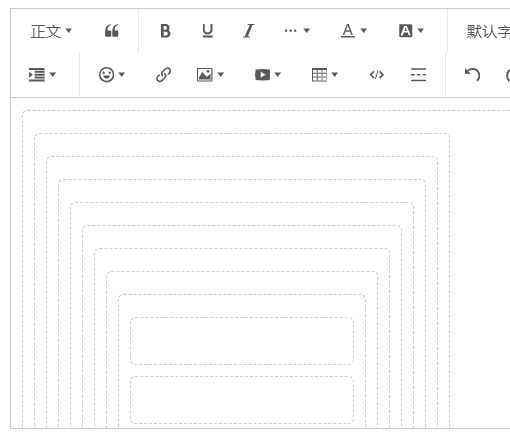Toggle italic formatting

pyautogui.click(x=248, y=31)
